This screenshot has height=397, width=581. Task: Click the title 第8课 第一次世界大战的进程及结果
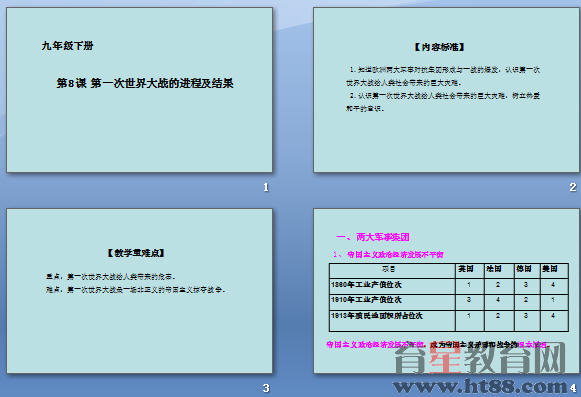(145, 83)
